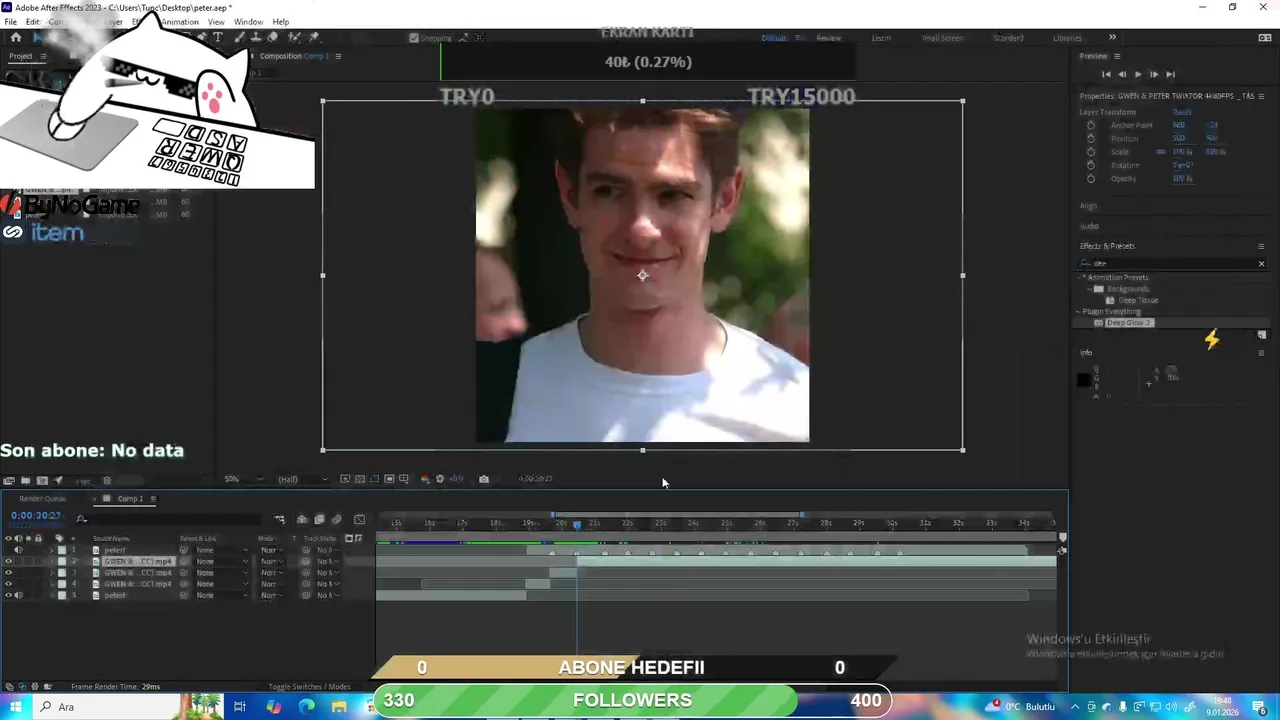Select the Puppet Pin tool
This screenshot has width=1280, height=720.
tap(314, 37)
